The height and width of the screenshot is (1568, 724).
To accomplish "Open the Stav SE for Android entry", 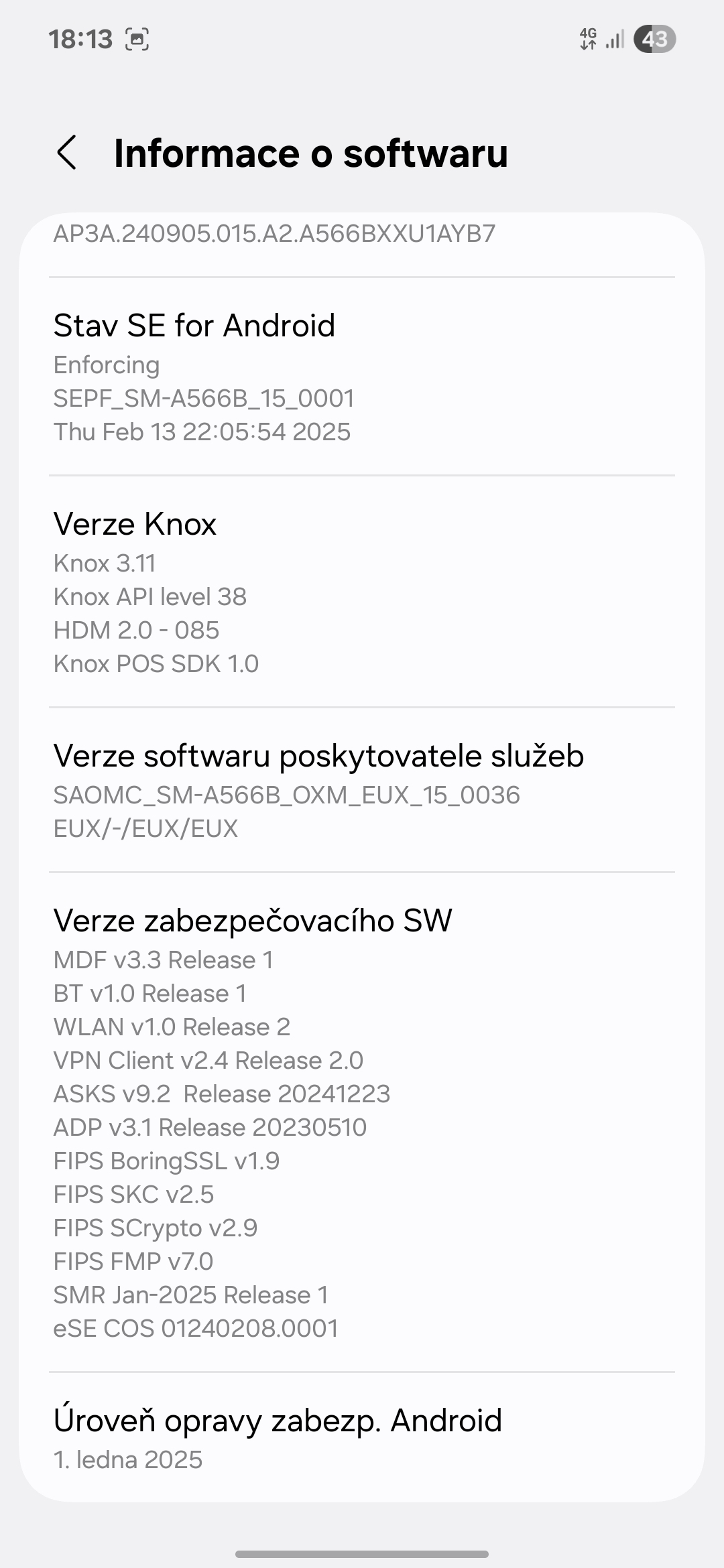I will click(194, 326).
